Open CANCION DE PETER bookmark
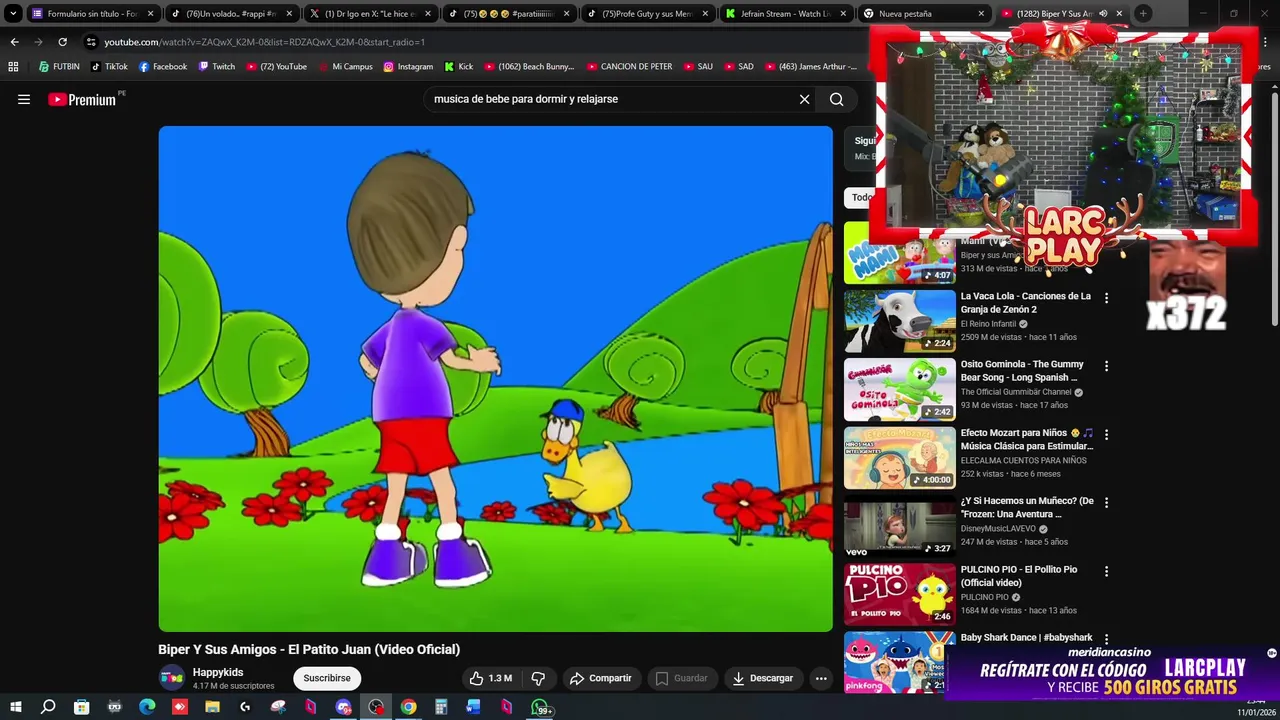The height and width of the screenshot is (720, 1280). (628, 67)
